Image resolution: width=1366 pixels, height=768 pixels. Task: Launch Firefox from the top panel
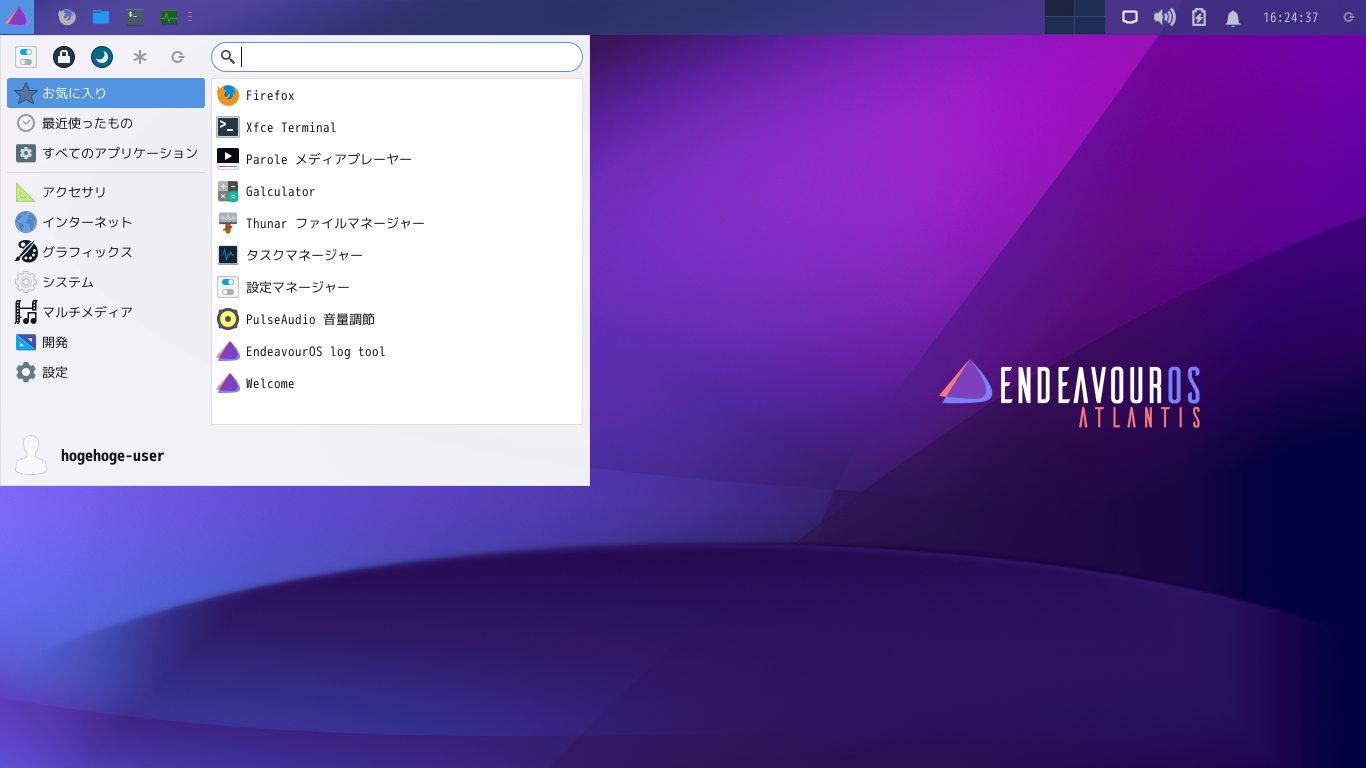click(x=67, y=17)
